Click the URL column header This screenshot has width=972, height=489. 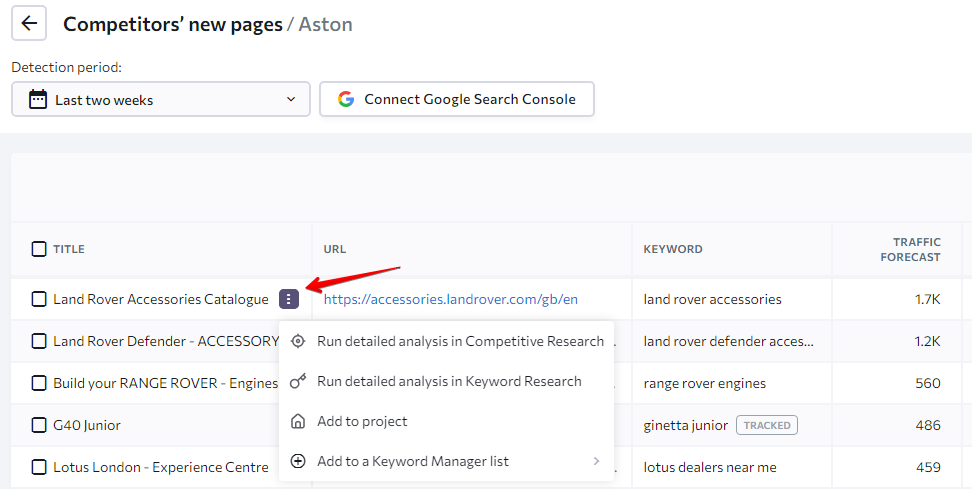click(335, 249)
